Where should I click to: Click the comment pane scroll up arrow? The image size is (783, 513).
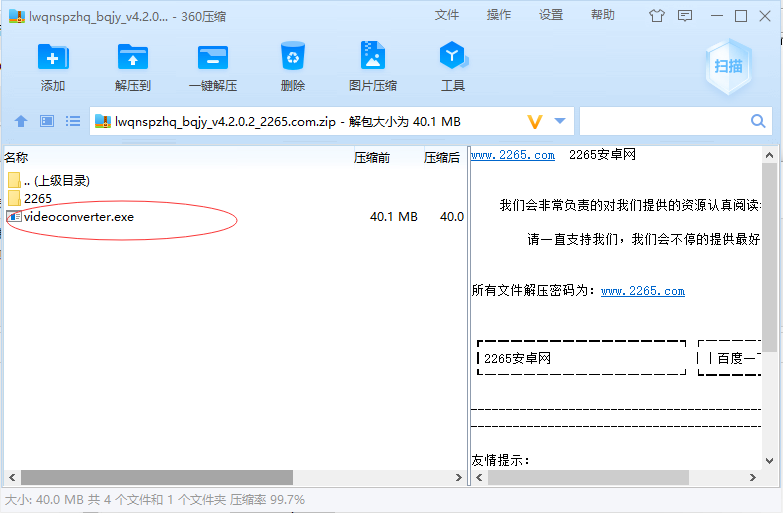770,155
